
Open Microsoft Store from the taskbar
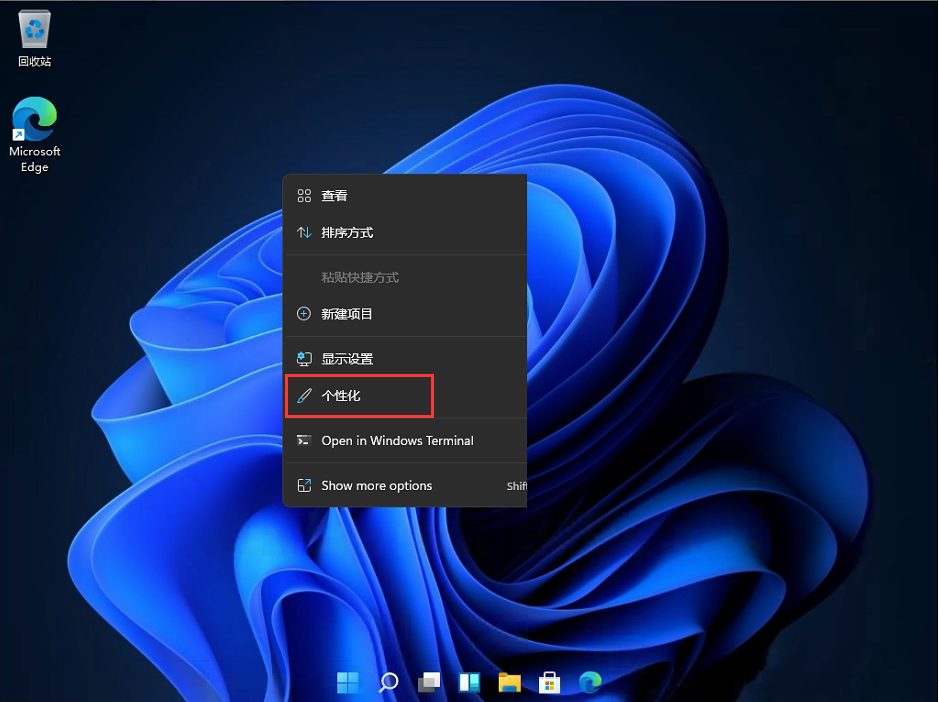(549, 682)
